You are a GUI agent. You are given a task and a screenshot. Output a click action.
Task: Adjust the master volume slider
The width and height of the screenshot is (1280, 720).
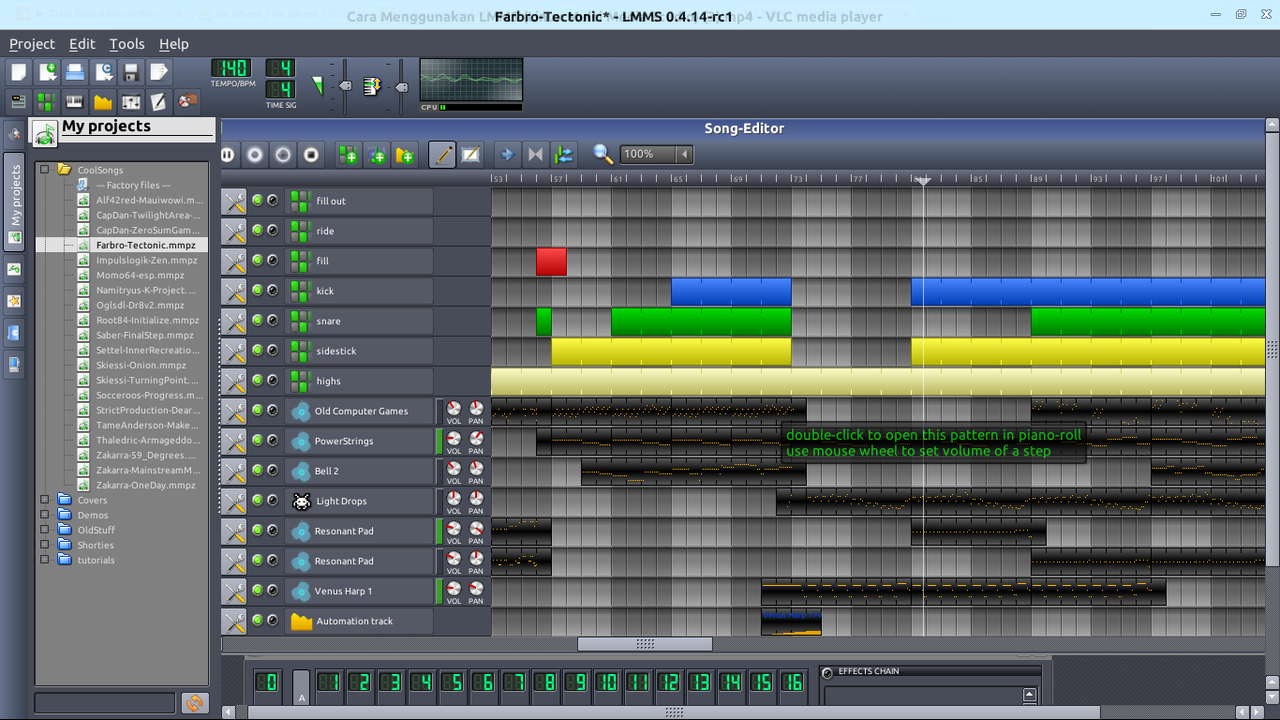(344, 86)
